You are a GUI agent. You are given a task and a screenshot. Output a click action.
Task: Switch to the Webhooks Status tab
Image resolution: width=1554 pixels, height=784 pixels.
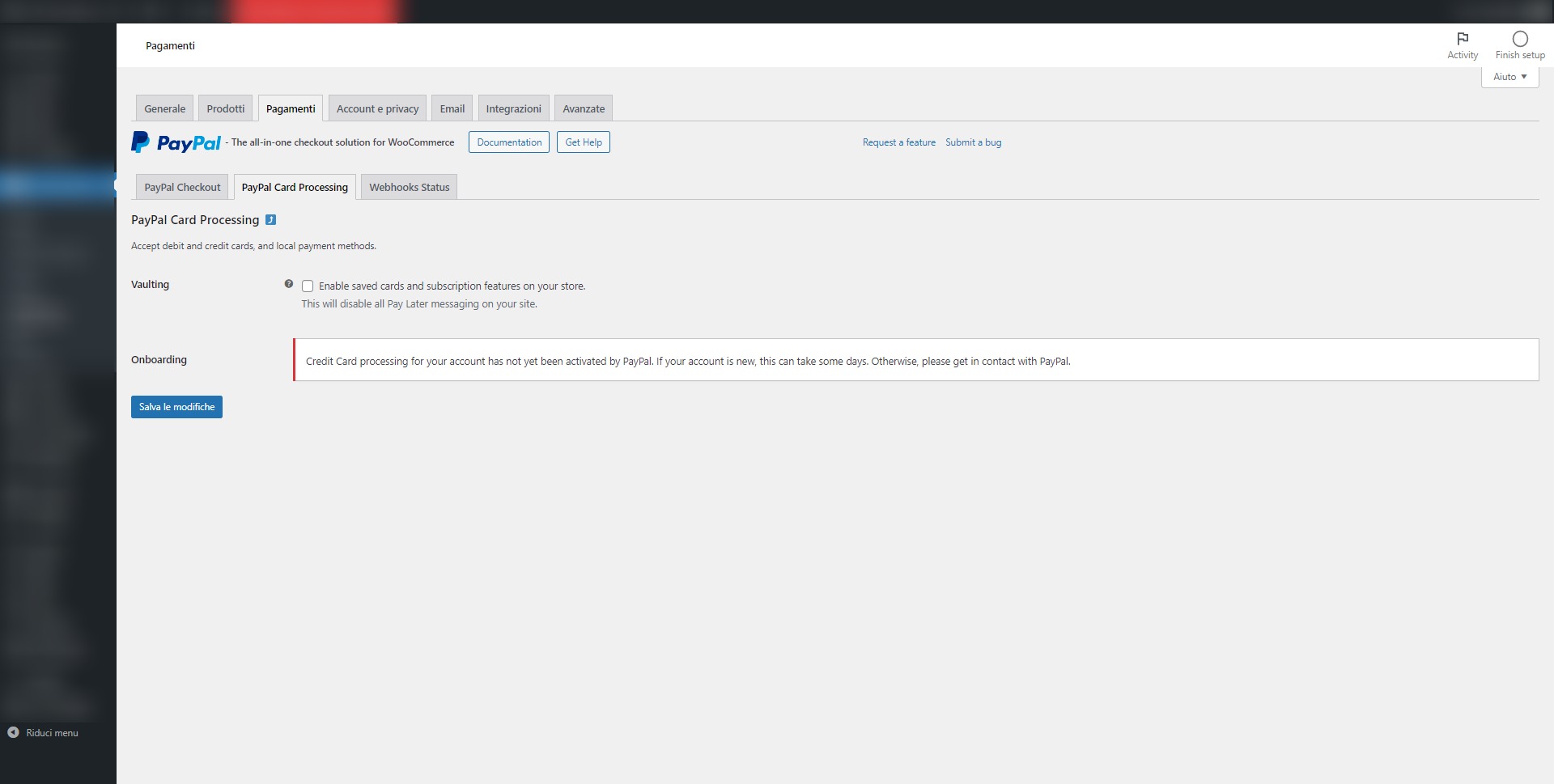click(x=409, y=186)
